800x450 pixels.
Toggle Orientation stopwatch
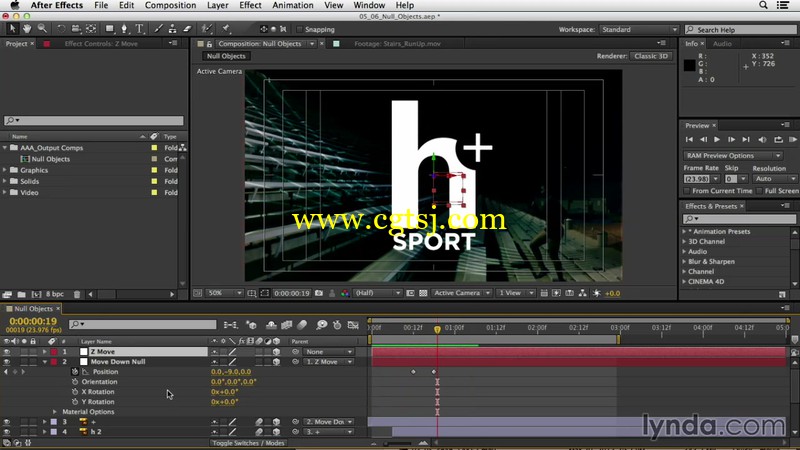tap(75, 382)
